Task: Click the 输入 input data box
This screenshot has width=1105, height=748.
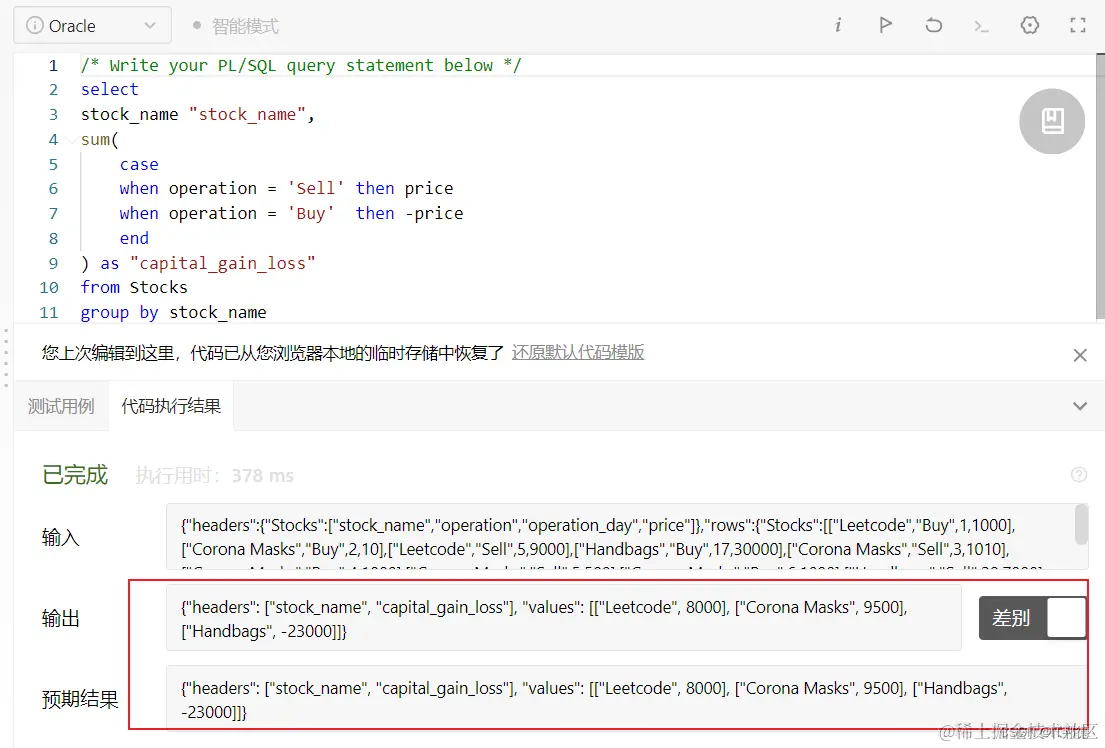Action: [627, 537]
